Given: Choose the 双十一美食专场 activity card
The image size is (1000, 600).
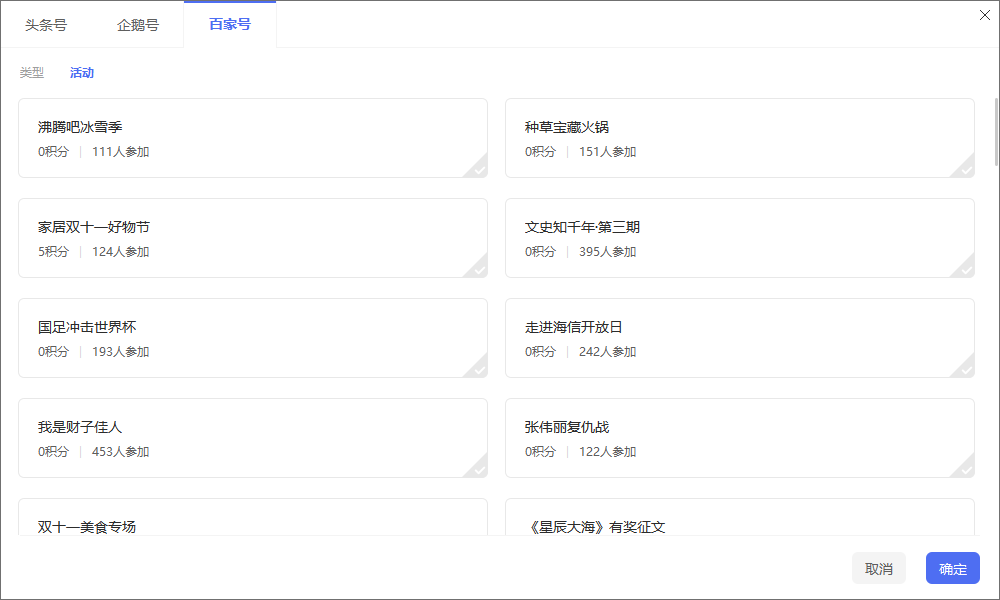Looking at the screenshot, I should point(253,518).
